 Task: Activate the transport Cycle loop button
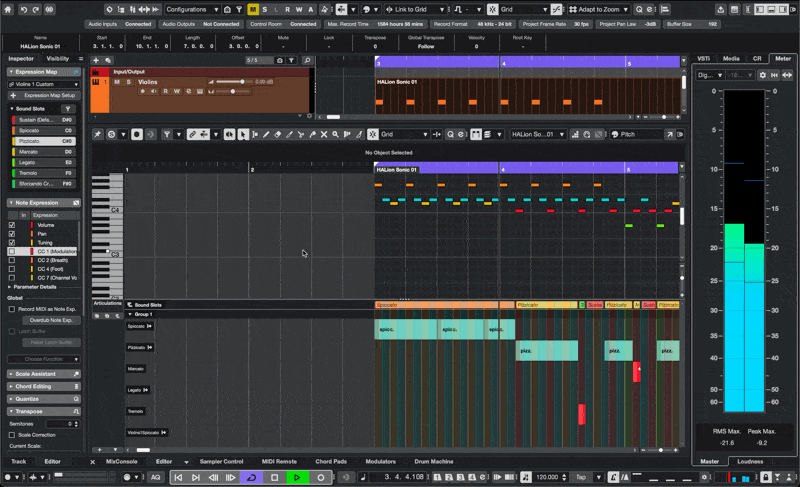click(x=251, y=477)
